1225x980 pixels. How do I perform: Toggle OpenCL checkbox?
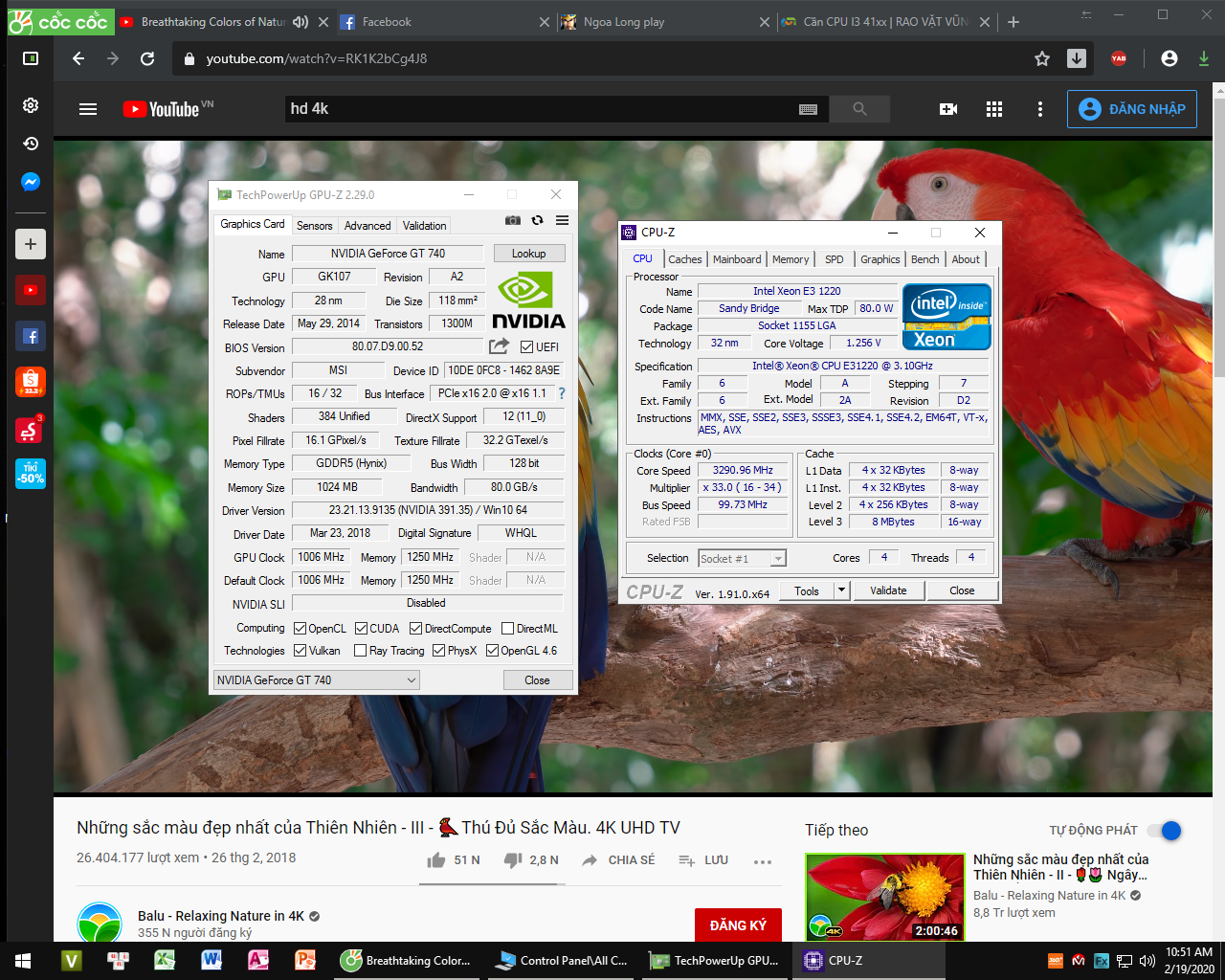coord(300,629)
